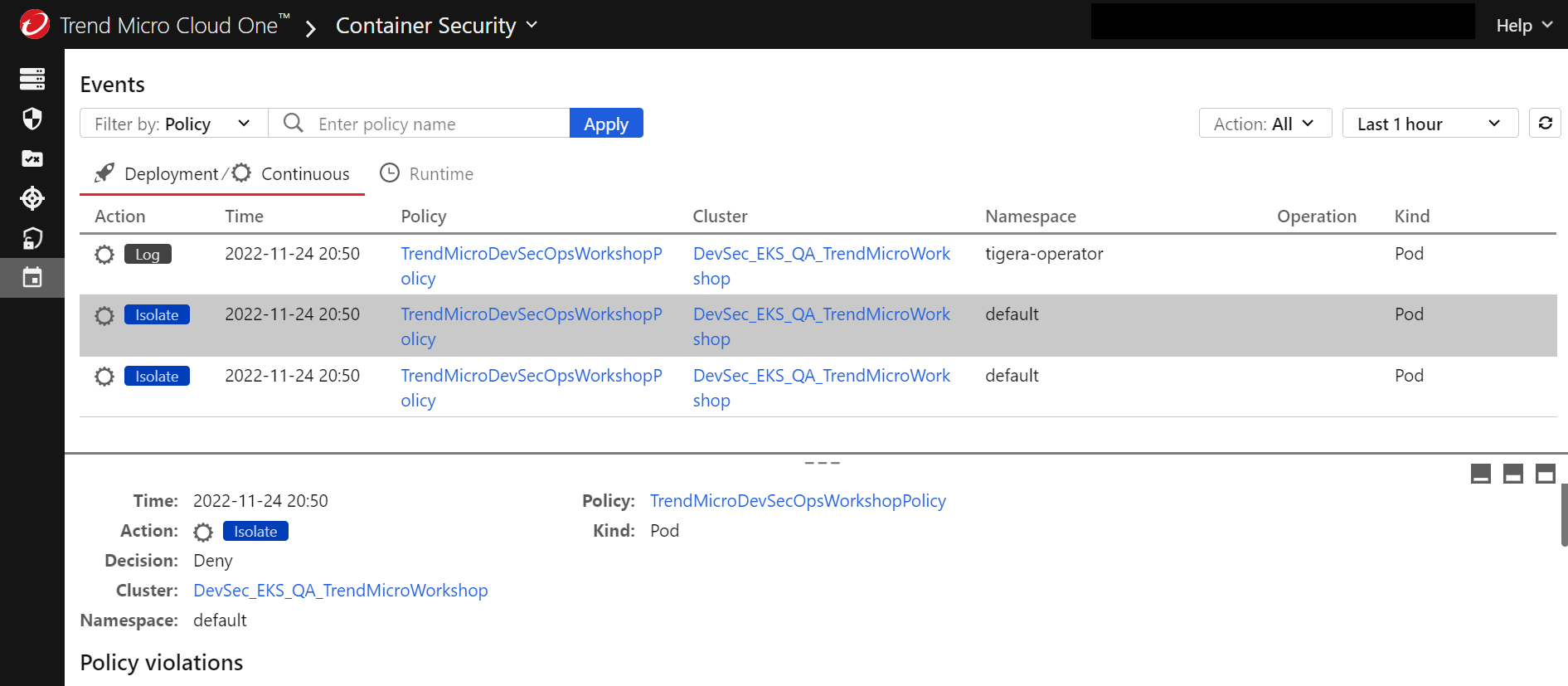
Task: Open the Filter by Policy dropdown
Action: click(x=174, y=123)
